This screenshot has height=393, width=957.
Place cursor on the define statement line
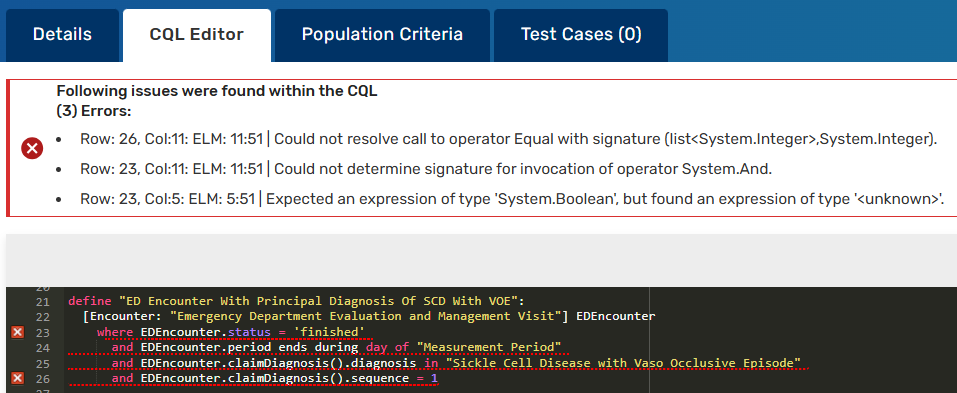coord(293,301)
